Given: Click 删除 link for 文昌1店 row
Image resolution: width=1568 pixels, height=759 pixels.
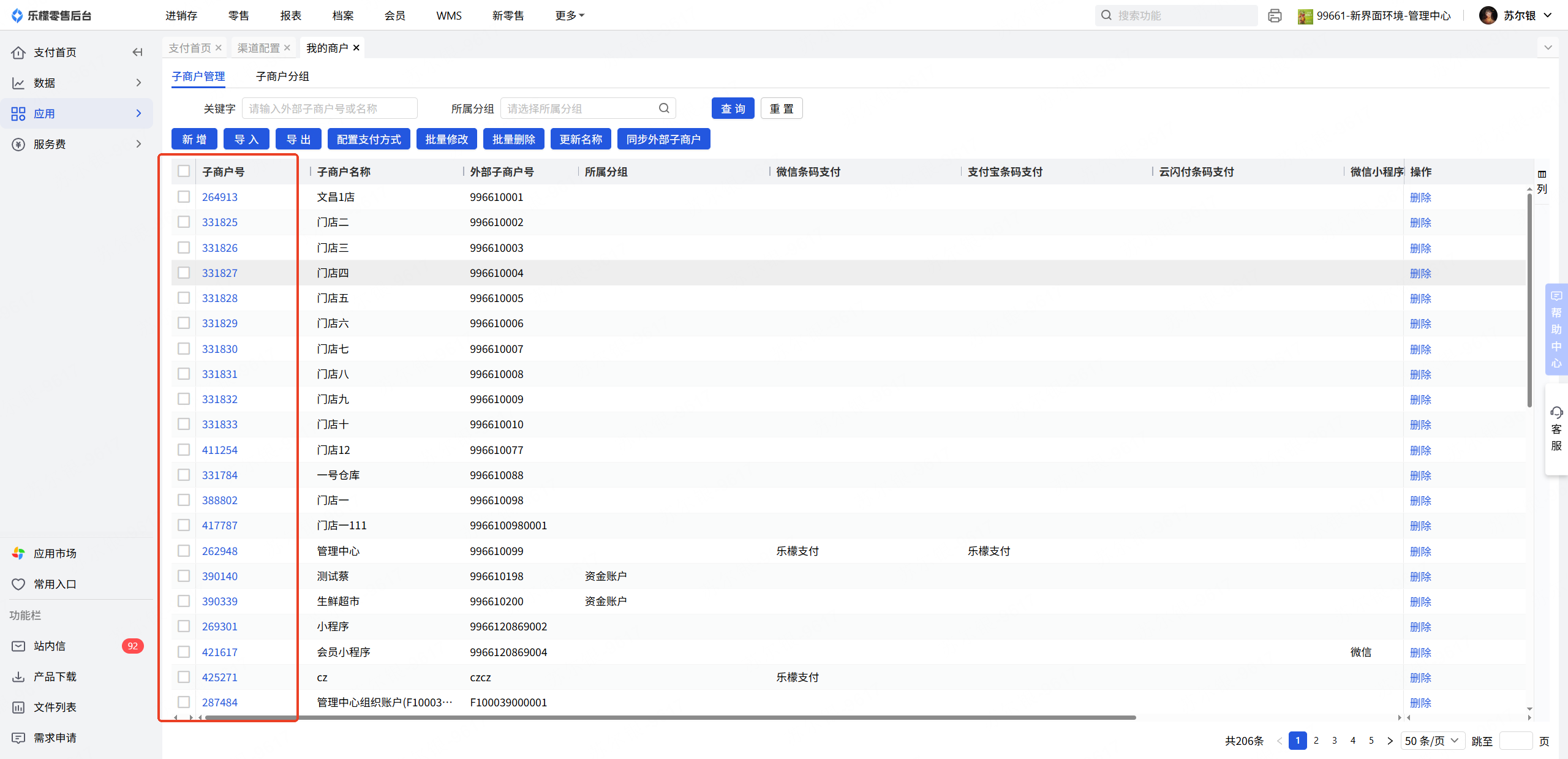Looking at the screenshot, I should pyautogui.click(x=1420, y=197).
